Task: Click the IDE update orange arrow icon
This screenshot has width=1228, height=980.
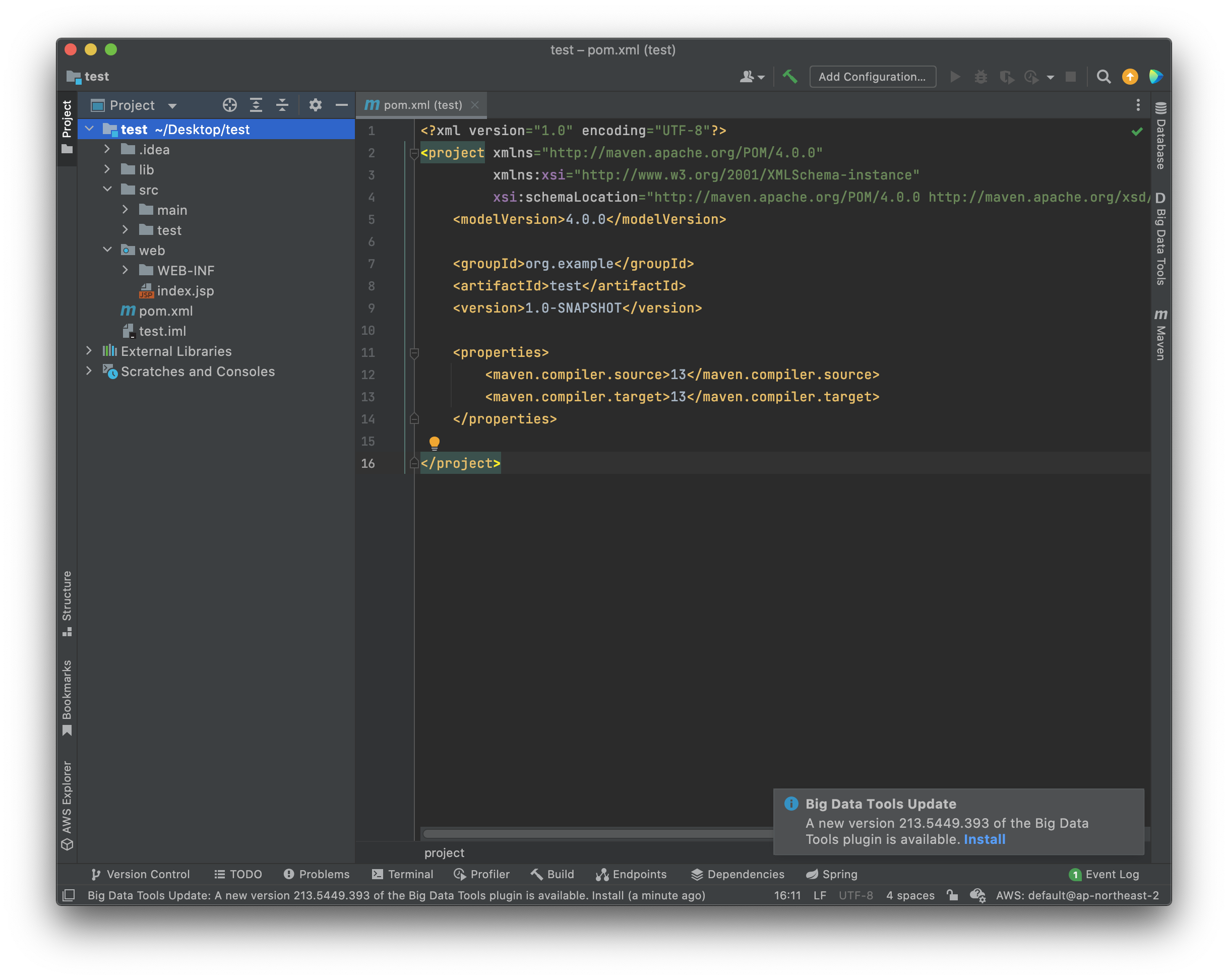Action: tap(1130, 76)
